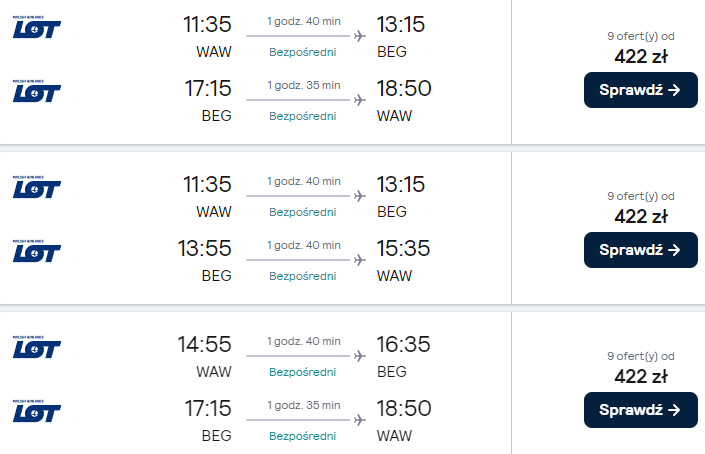Viewport: 705px width, 454px height.
Task: Click Bezpośredni label under the 13:55 flight
Action: (303, 276)
